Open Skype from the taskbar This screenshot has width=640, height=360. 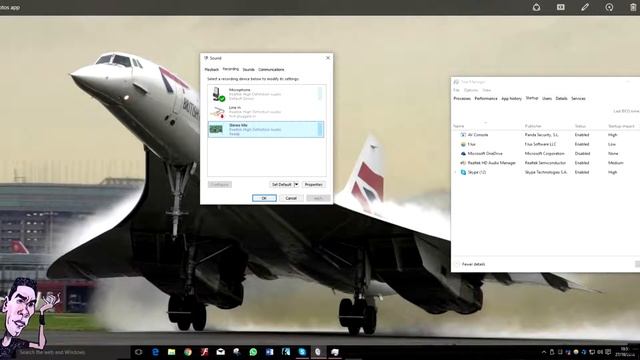302,352
